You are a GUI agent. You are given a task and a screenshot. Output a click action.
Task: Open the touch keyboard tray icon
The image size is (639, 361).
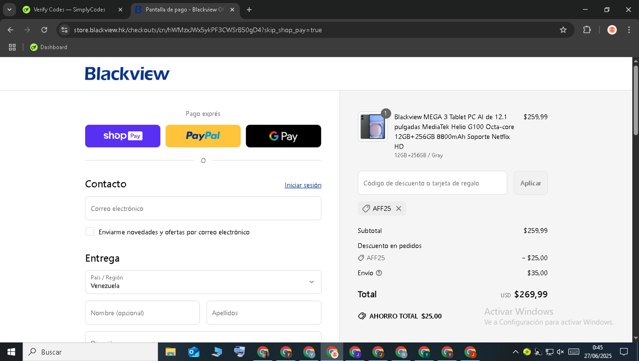(574, 352)
